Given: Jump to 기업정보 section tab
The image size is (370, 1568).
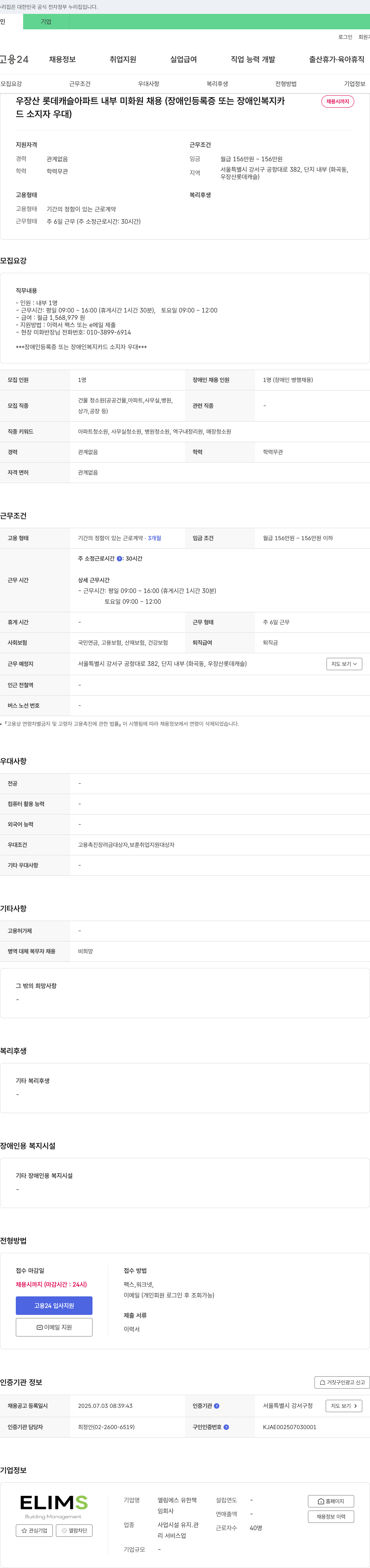Looking at the screenshot, I should point(355,83).
